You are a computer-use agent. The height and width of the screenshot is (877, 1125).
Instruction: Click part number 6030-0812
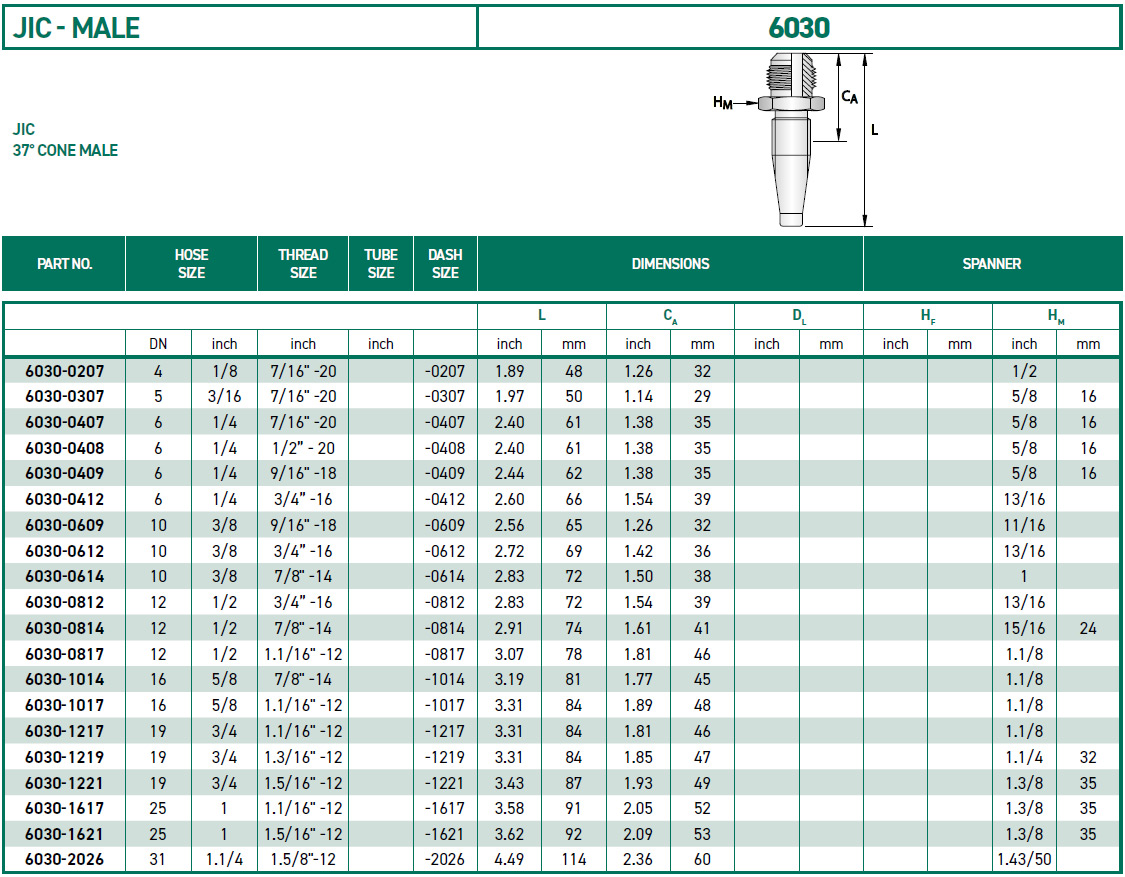[65, 602]
